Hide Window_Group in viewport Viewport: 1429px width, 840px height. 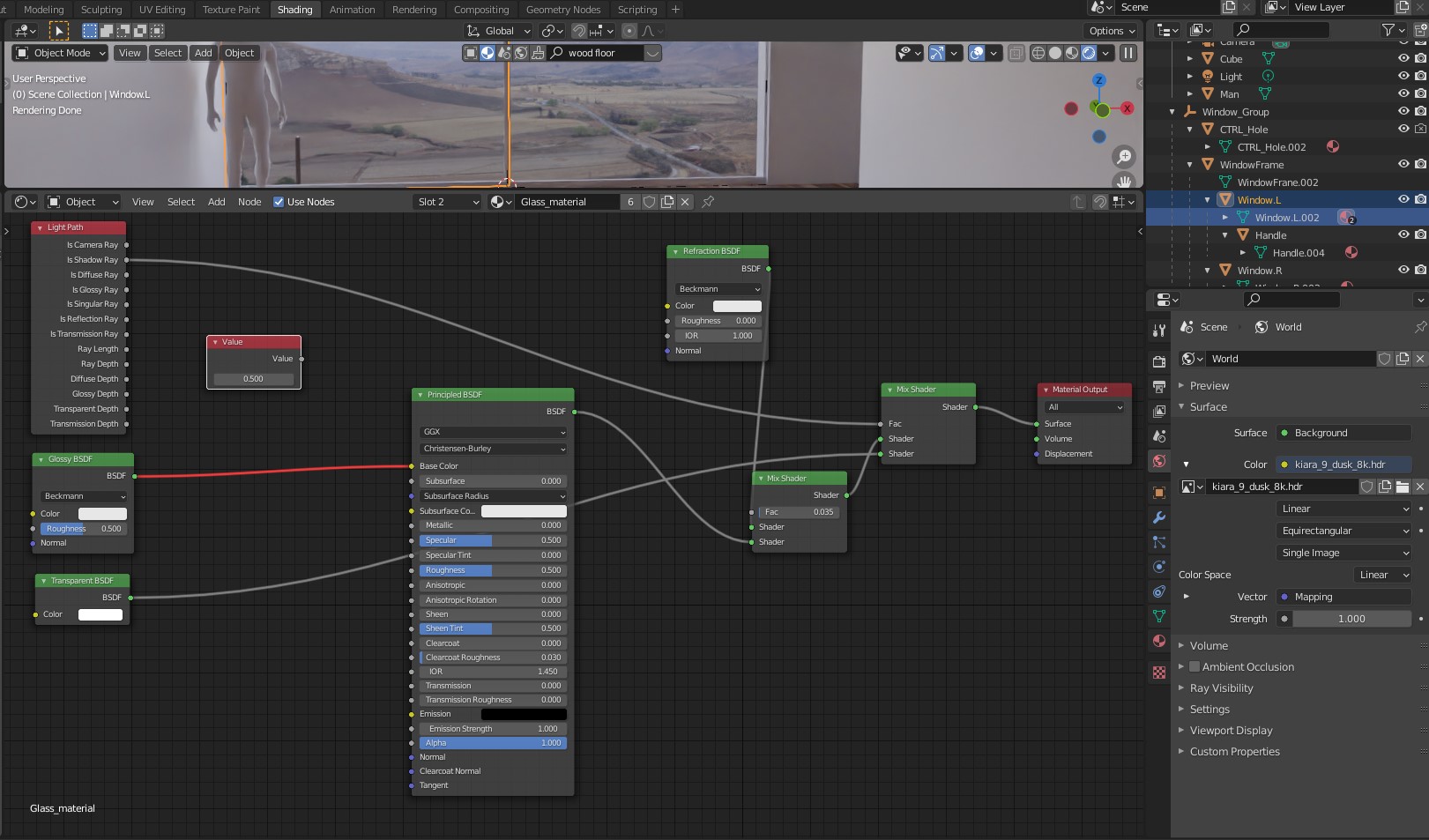pyautogui.click(x=1403, y=111)
